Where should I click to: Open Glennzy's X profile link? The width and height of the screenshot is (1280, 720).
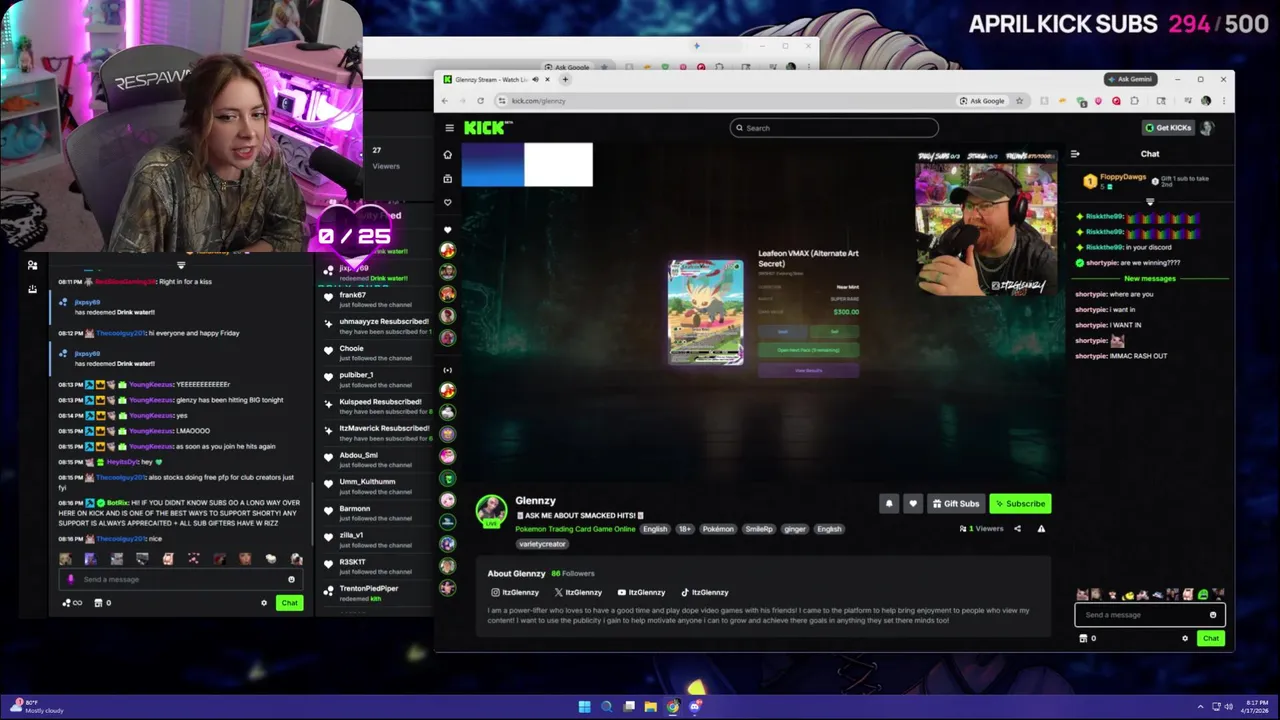coord(578,592)
